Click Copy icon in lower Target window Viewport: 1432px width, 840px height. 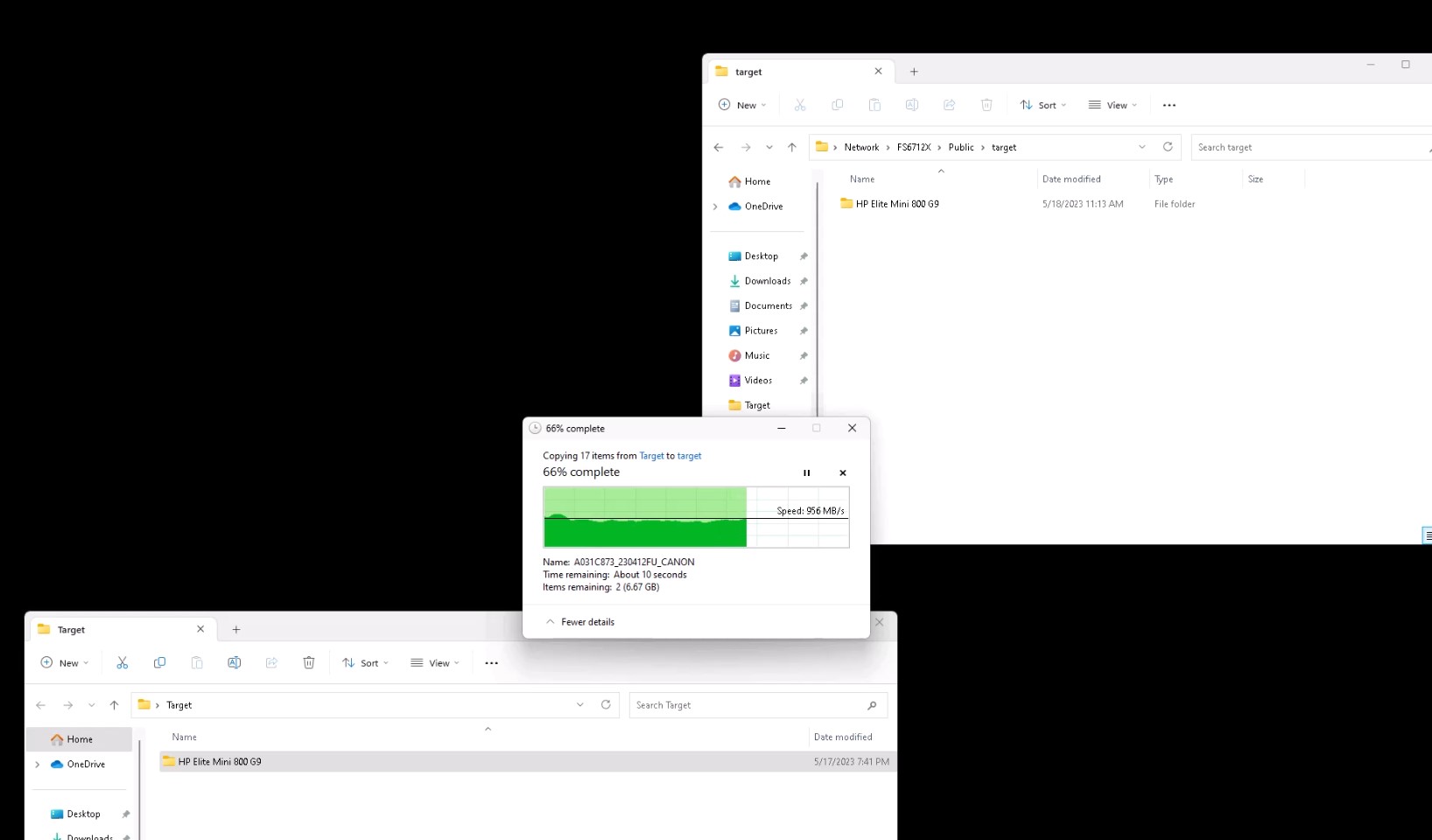click(159, 663)
